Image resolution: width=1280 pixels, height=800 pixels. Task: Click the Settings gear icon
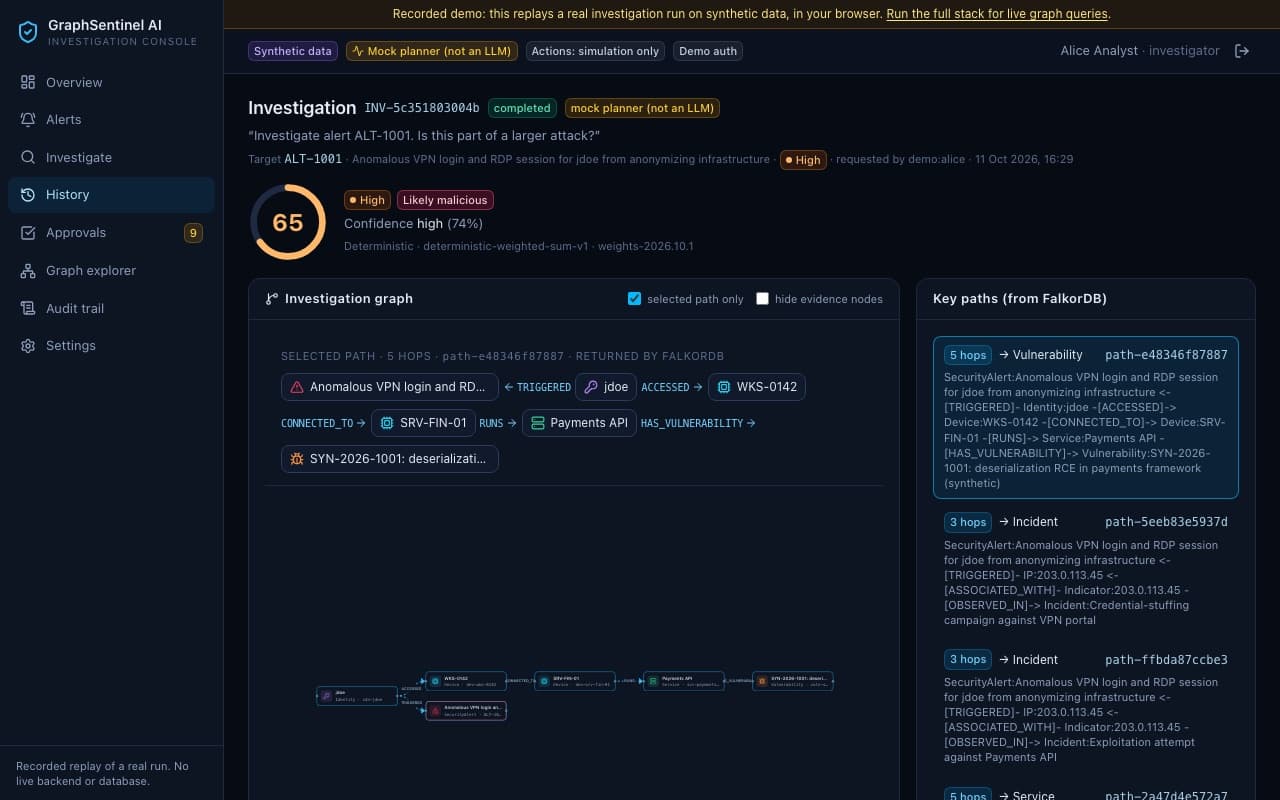[28, 346]
